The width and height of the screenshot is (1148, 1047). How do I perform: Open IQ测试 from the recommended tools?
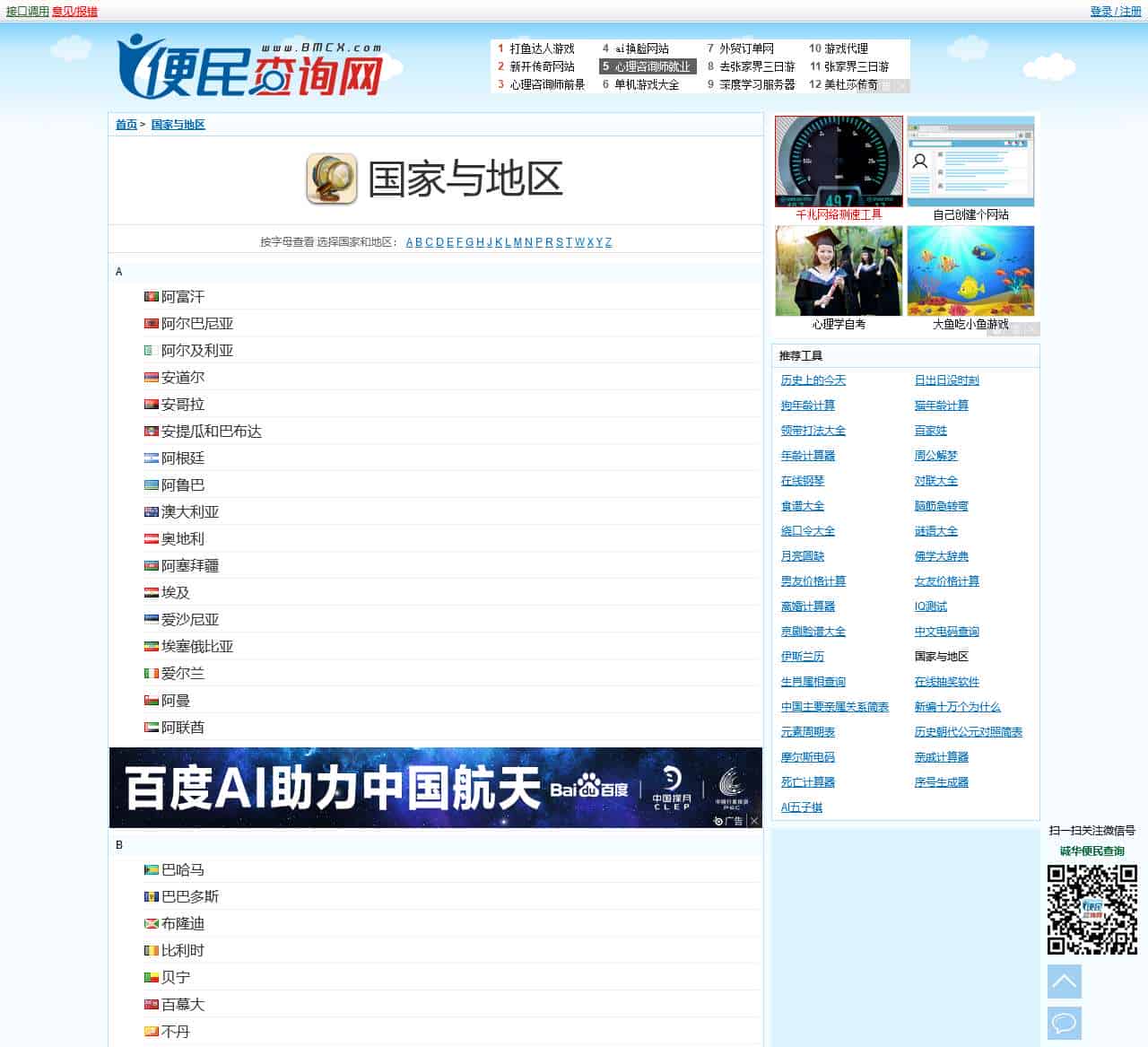pos(930,606)
